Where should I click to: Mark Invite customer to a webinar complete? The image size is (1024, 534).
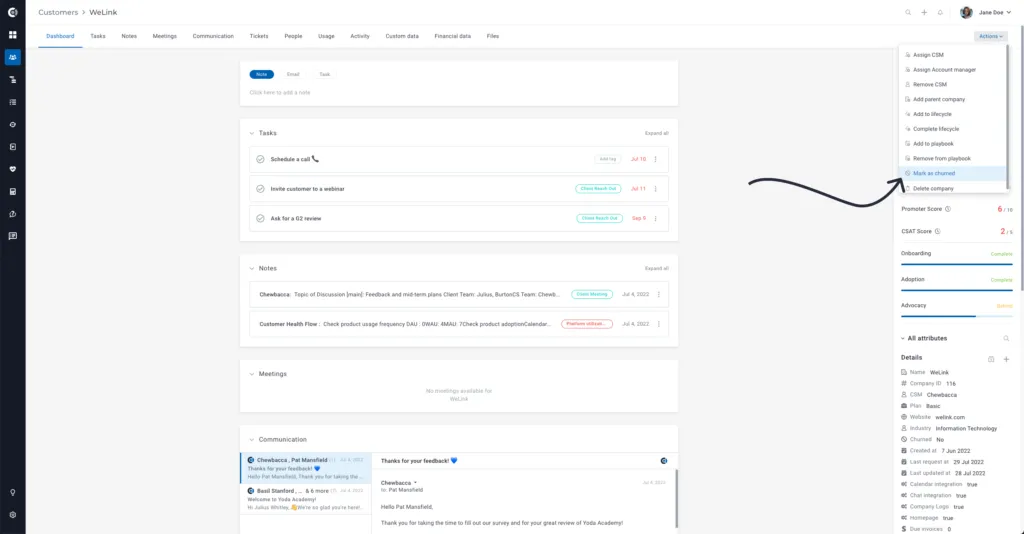coord(260,189)
